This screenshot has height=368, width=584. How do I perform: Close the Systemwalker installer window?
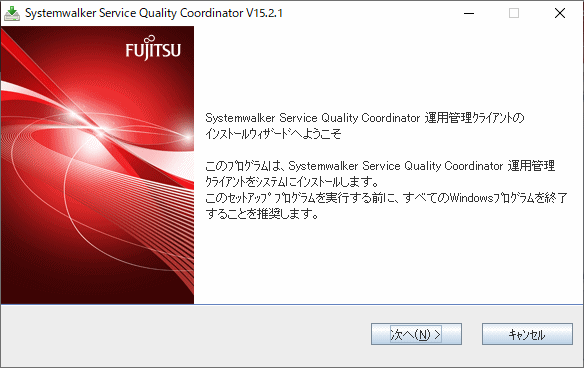pyautogui.click(x=560, y=13)
